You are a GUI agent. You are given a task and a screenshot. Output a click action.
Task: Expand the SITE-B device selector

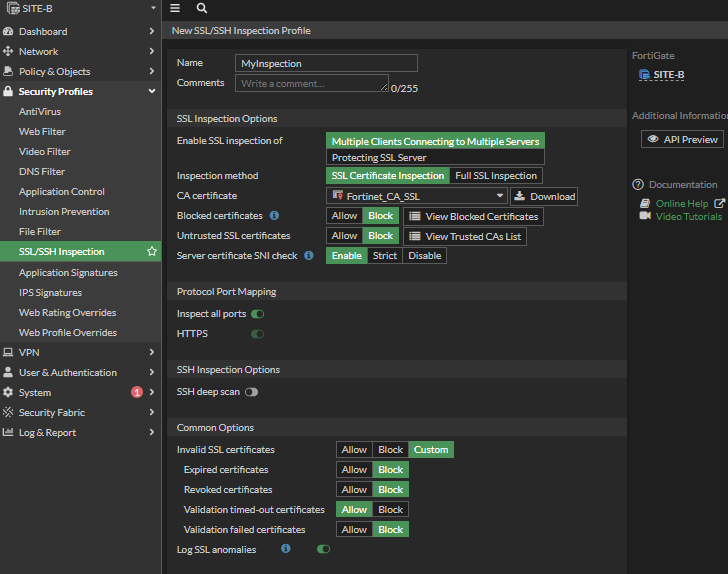80,8
